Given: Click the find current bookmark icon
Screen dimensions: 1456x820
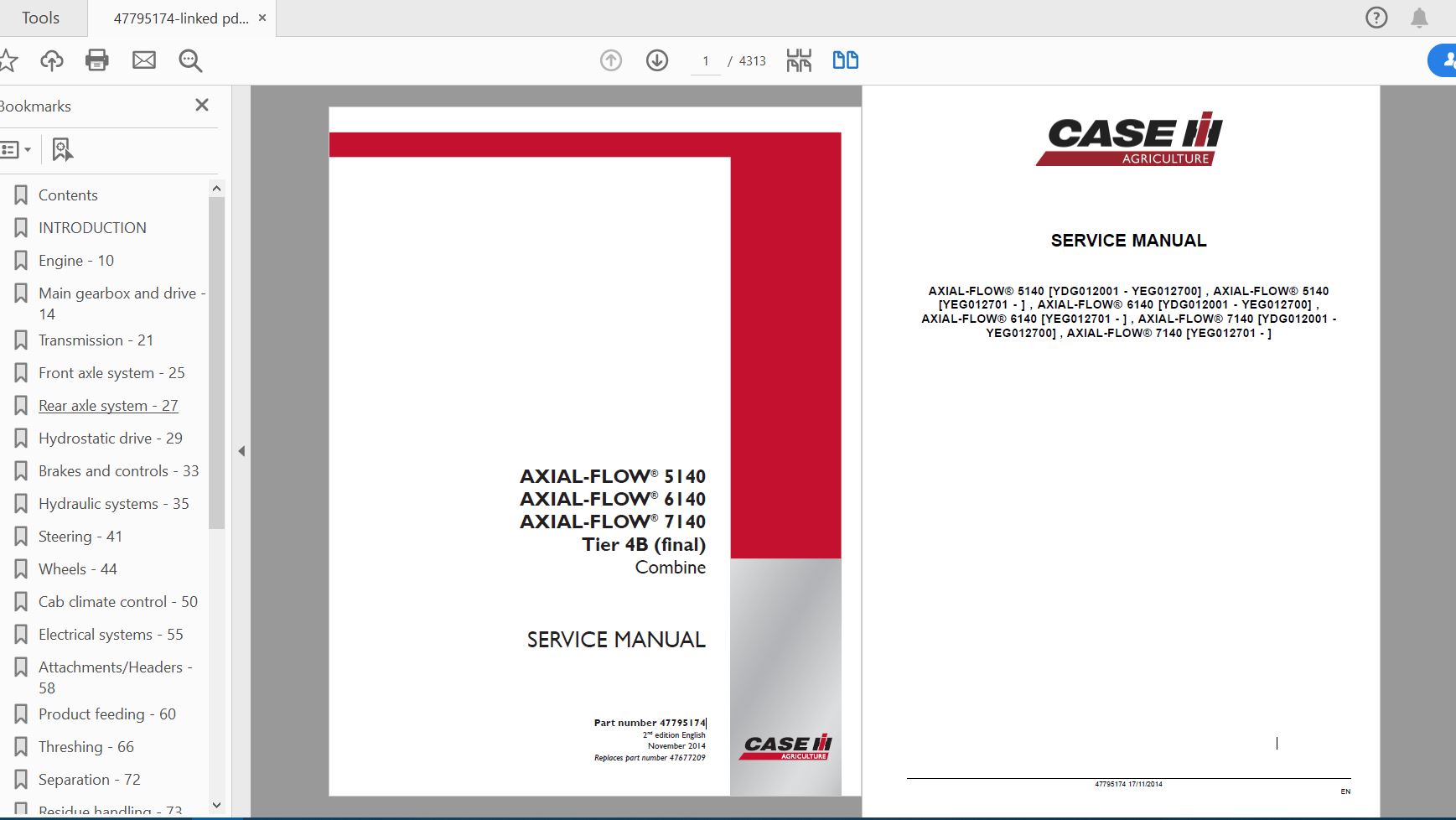Looking at the screenshot, I should pos(62,150).
